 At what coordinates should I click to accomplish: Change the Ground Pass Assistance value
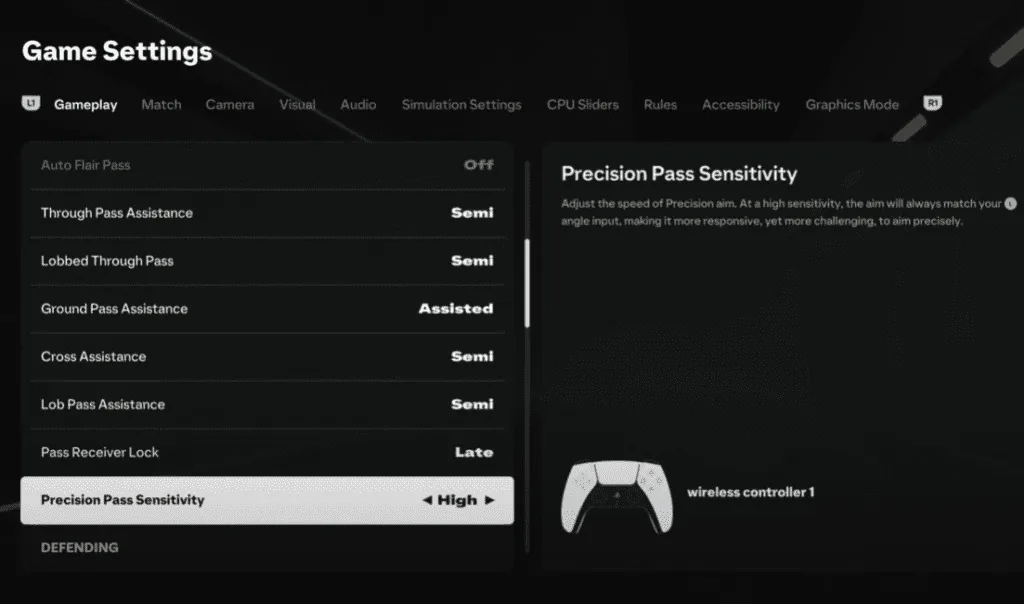pos(455,309)
